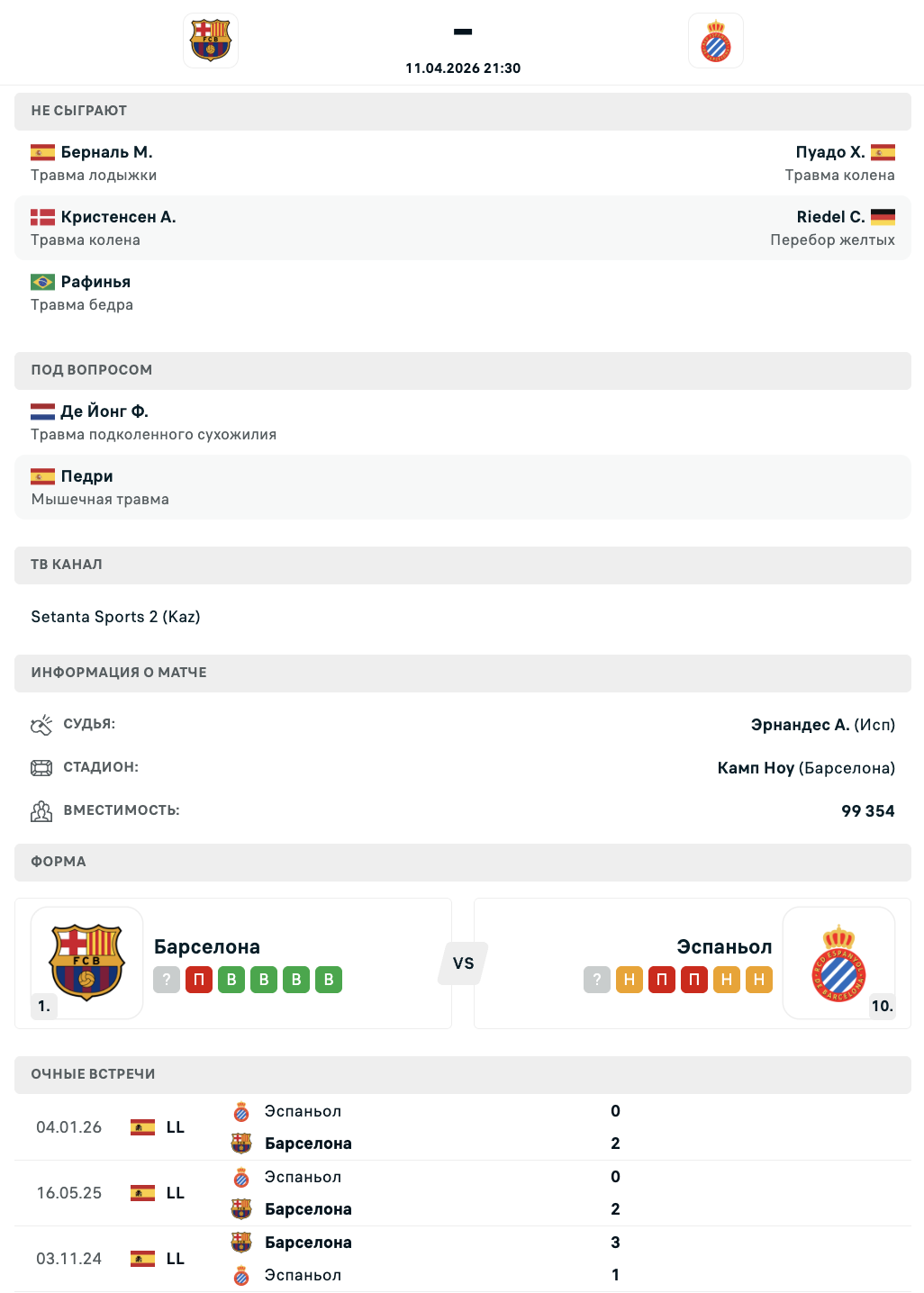
Task: Click the Эспаньол team name in form
Action: point(724,947)
